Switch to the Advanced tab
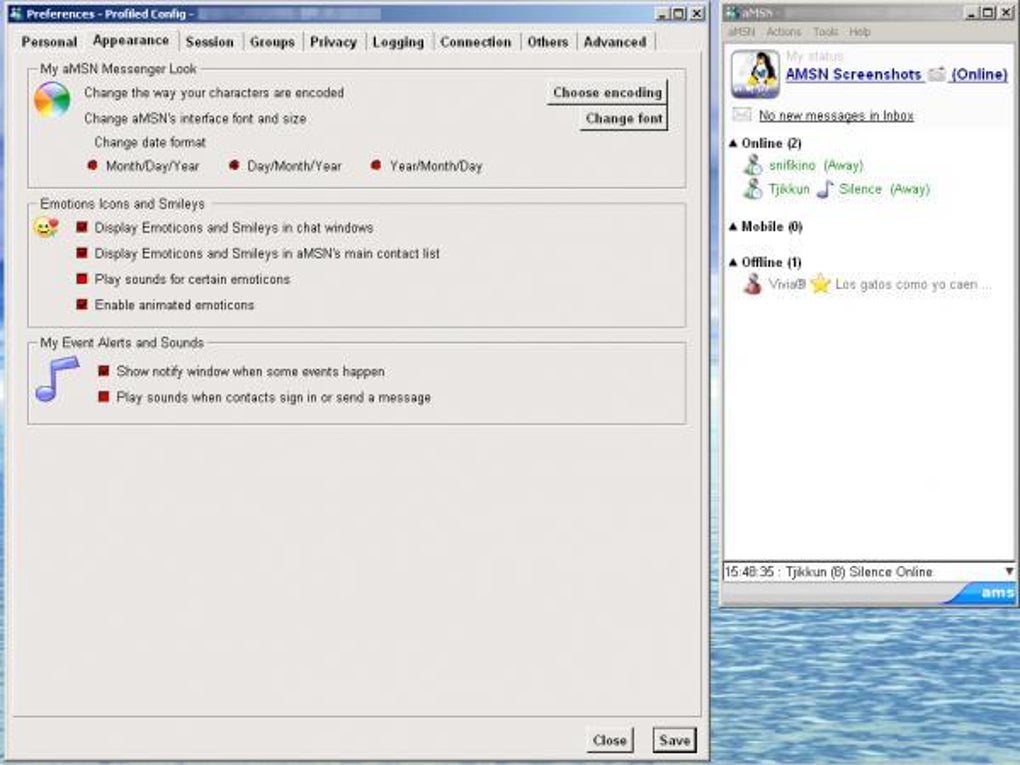The width and height of the screenshot is (1020, 765). (x=615, y=42)
